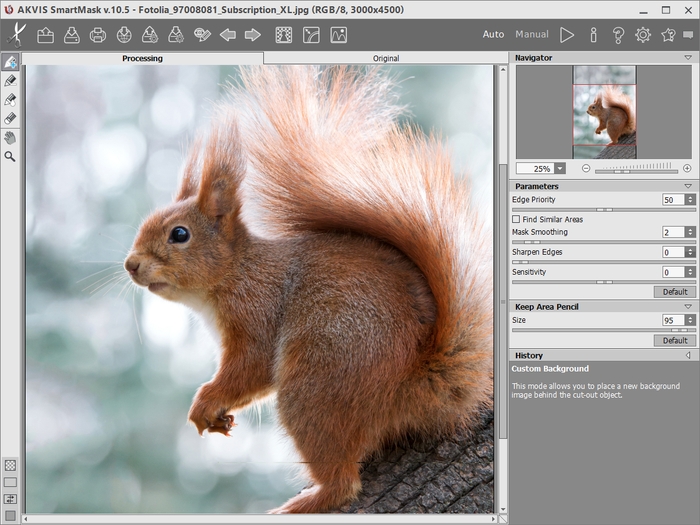The height and width of the screenshot is (525, 700).
Task: Click the canvas horizontal scrollbar
Action: [260, 519]
